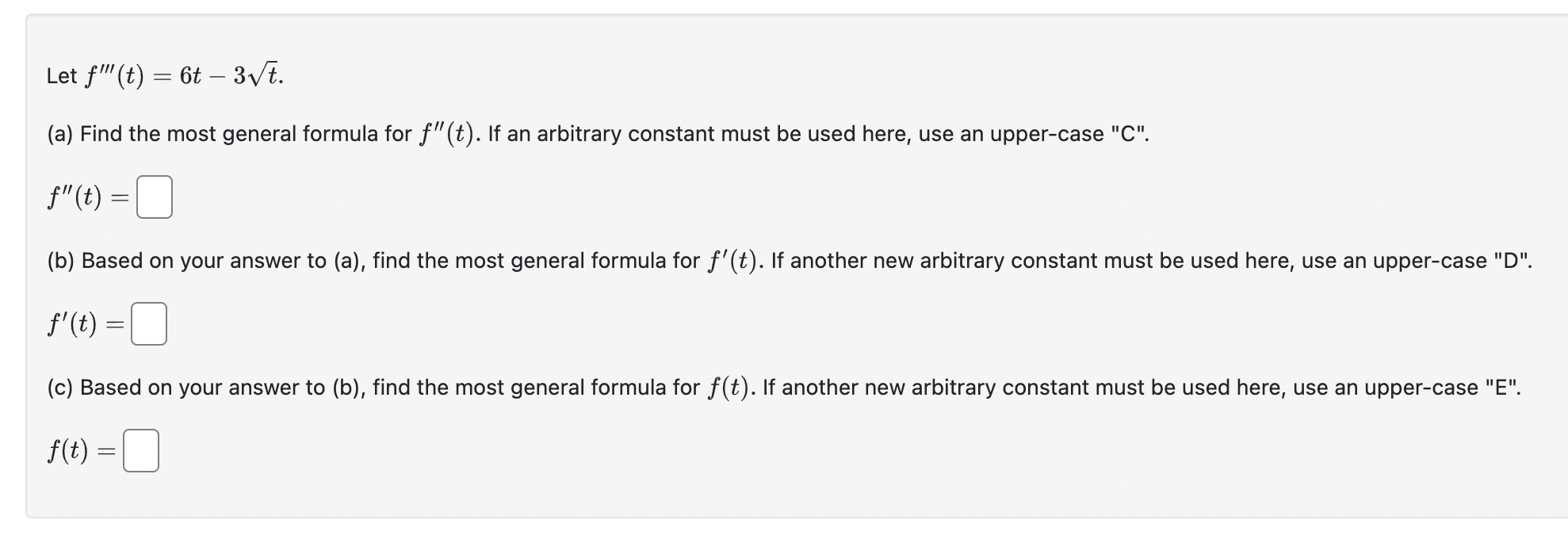Click the answer box for f'(t)
The image size is (1568, 539).
(x=150, y=323)
